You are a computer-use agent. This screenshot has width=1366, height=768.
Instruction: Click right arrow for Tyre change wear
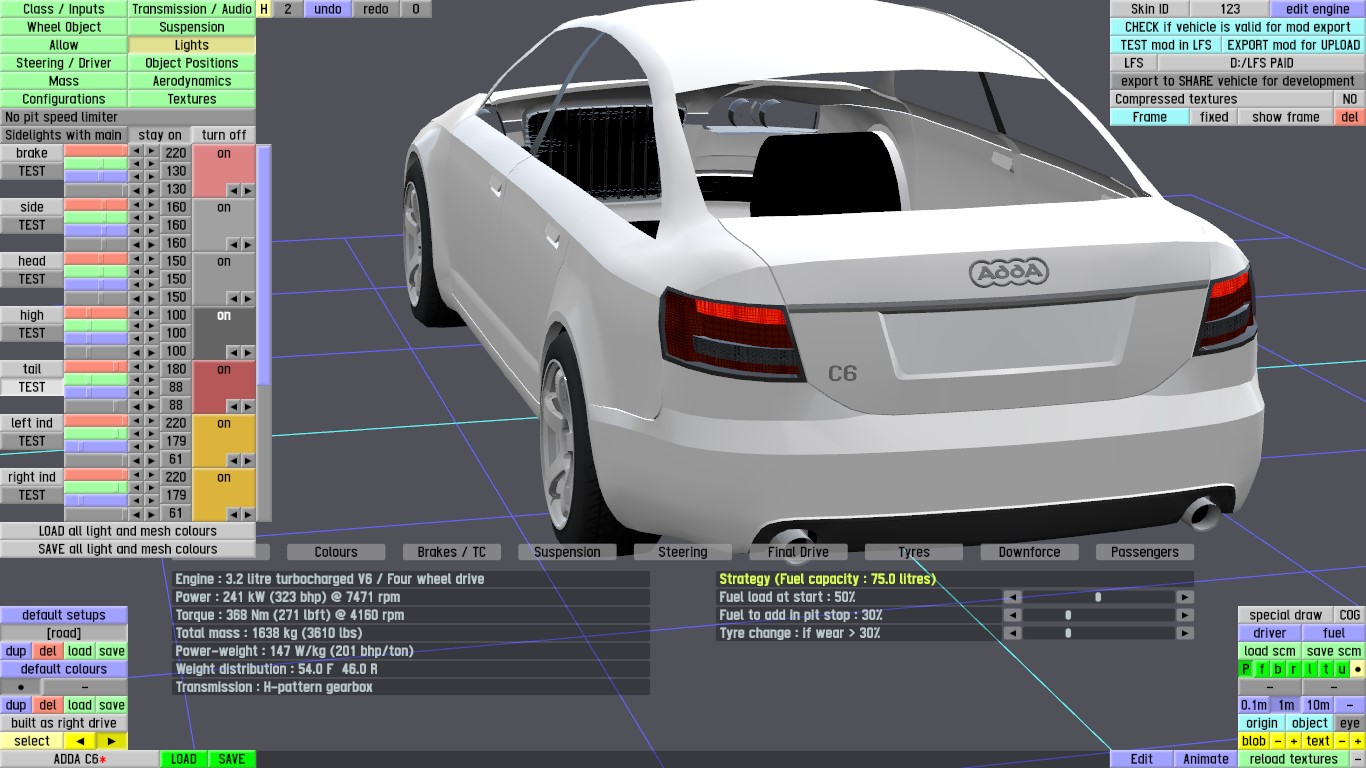tap(1185, 633)
